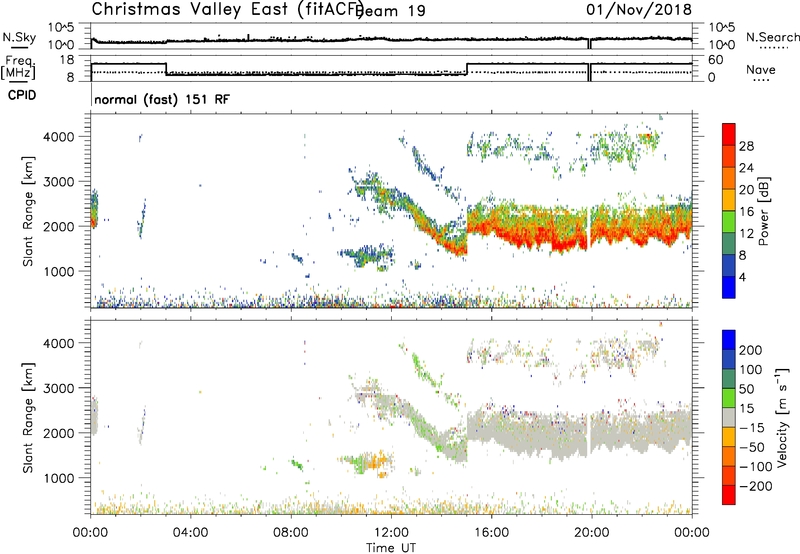Click the '1000' tick of the power panel
This screenshot has height=554, width=800.
point(59,271)
